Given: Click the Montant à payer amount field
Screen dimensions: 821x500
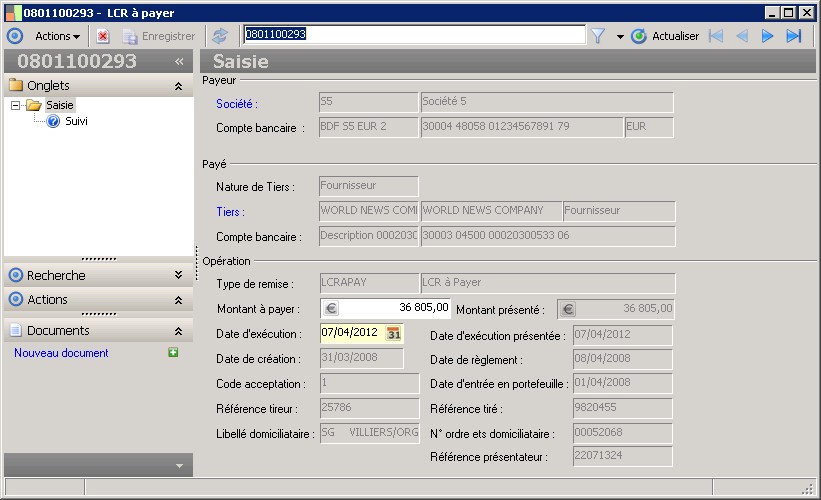Looking at the screenshot, I should (x=385, y=308).
